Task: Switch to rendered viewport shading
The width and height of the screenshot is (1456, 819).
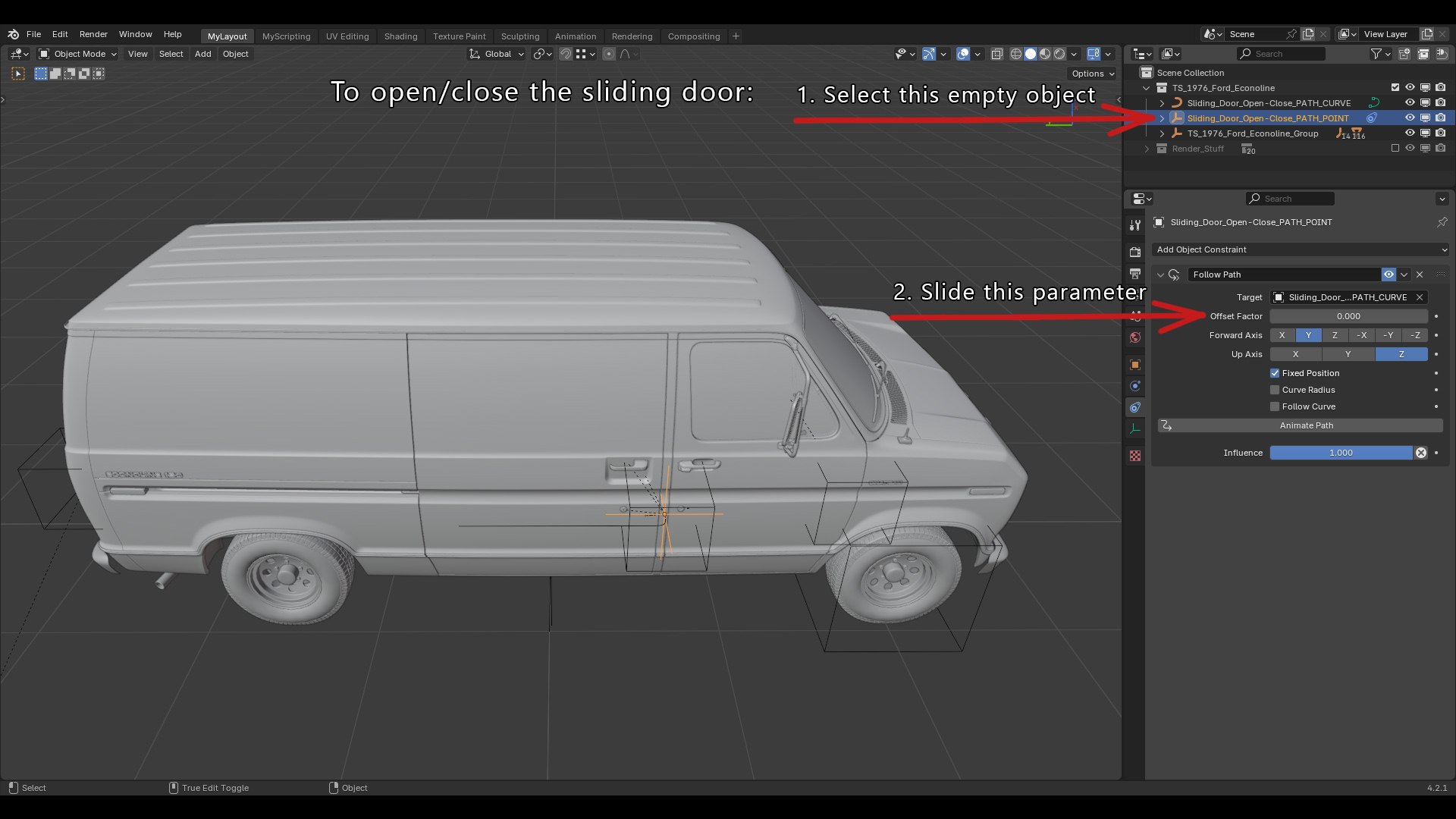Action: pyautogui.click(x=1059, y=54)
